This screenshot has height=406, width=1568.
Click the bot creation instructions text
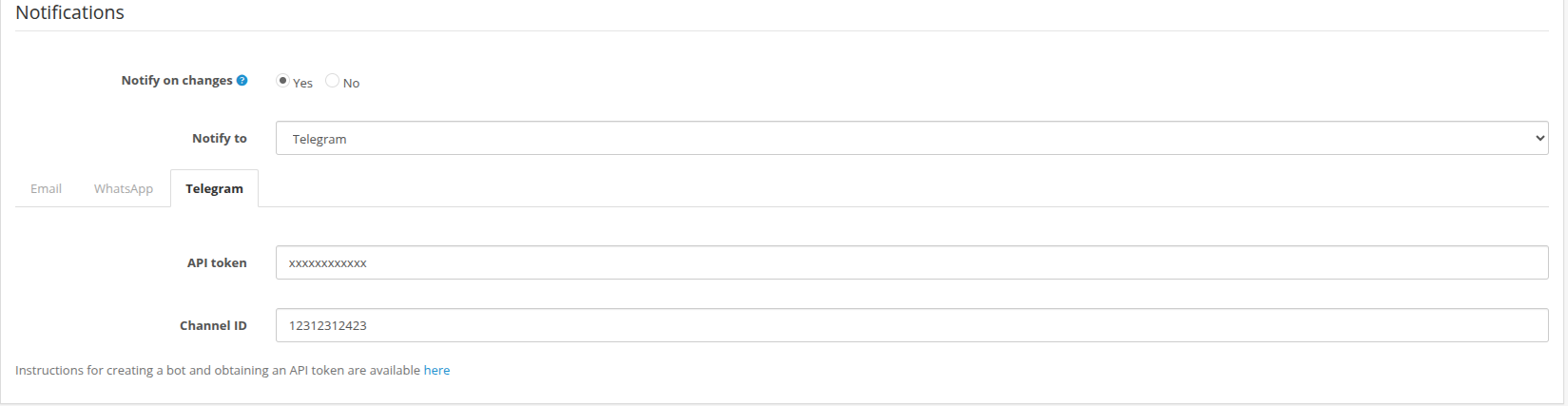point(218,370)
